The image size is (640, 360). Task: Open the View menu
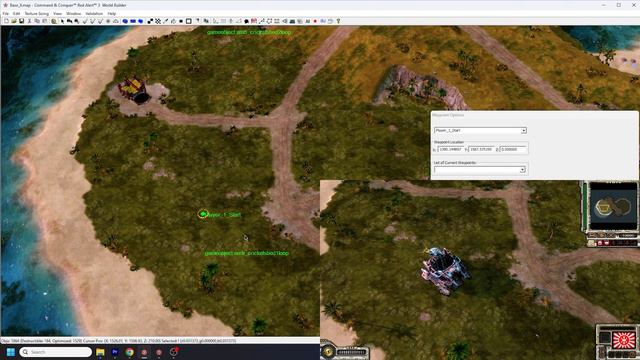[x=58, y=13]
